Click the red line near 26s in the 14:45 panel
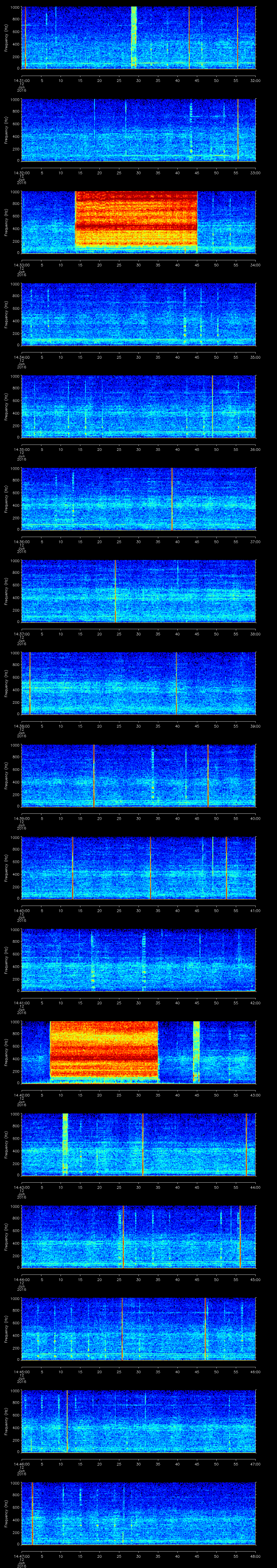277x1568 pixels. [122, 1329]
